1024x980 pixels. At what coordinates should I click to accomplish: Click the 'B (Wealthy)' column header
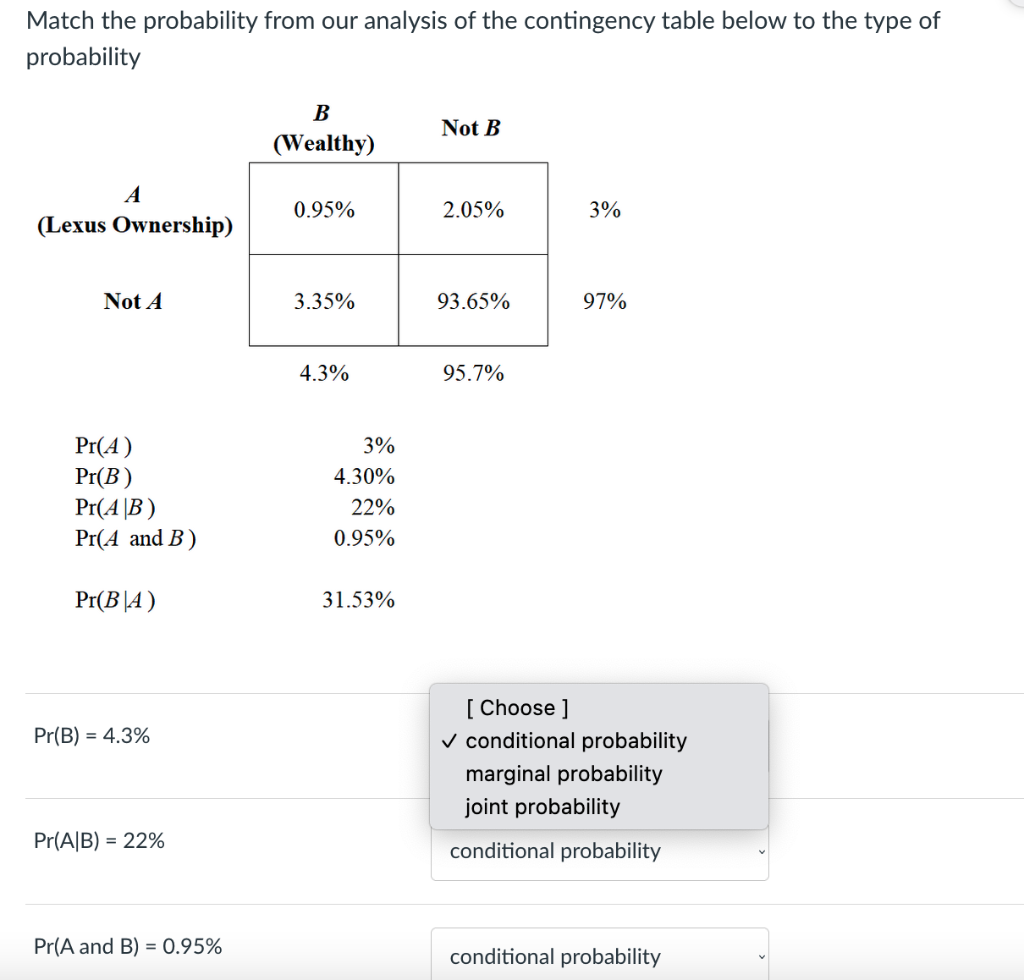320,129
